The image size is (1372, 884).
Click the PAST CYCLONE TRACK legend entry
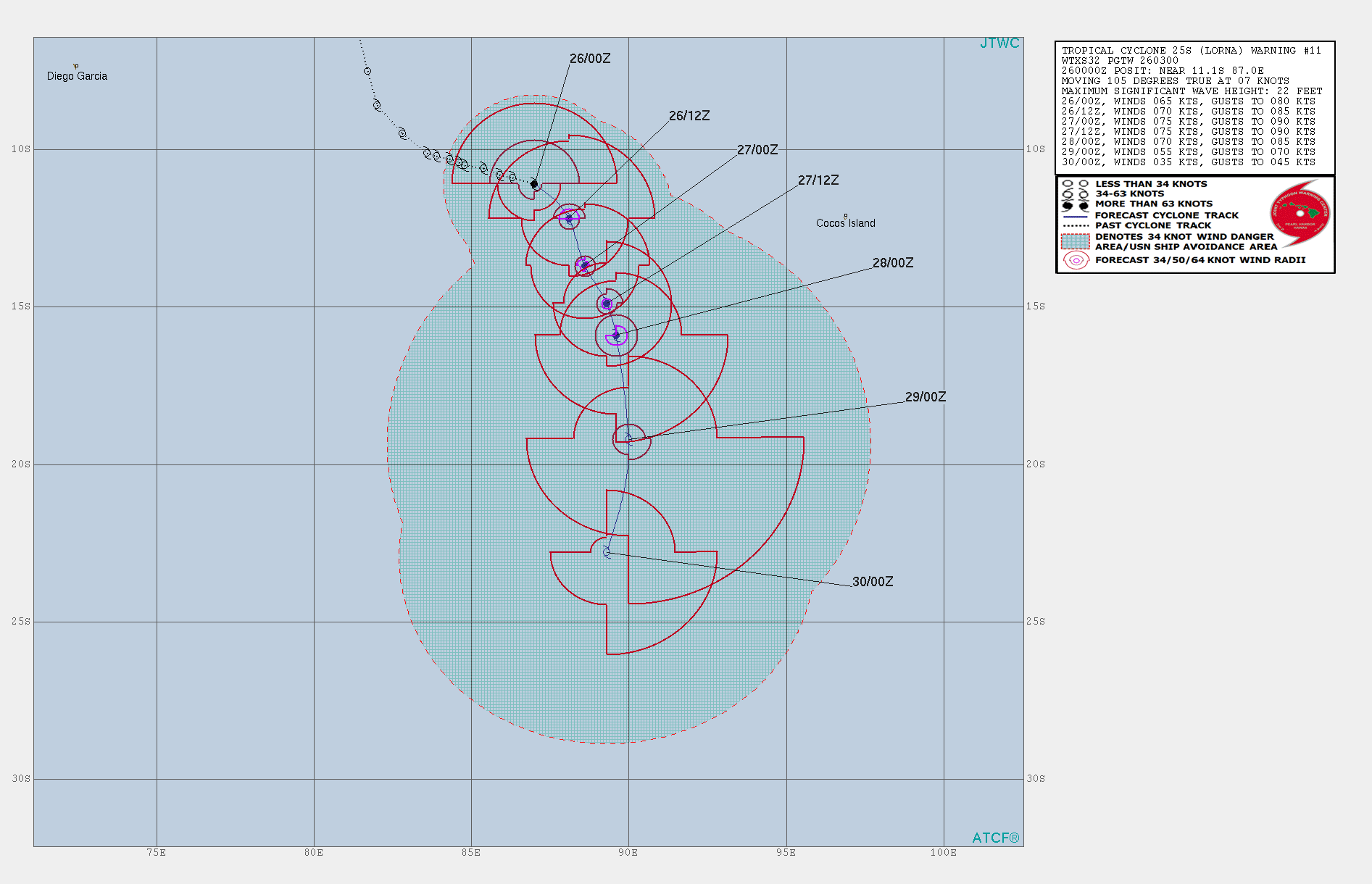coord(1153,225)
